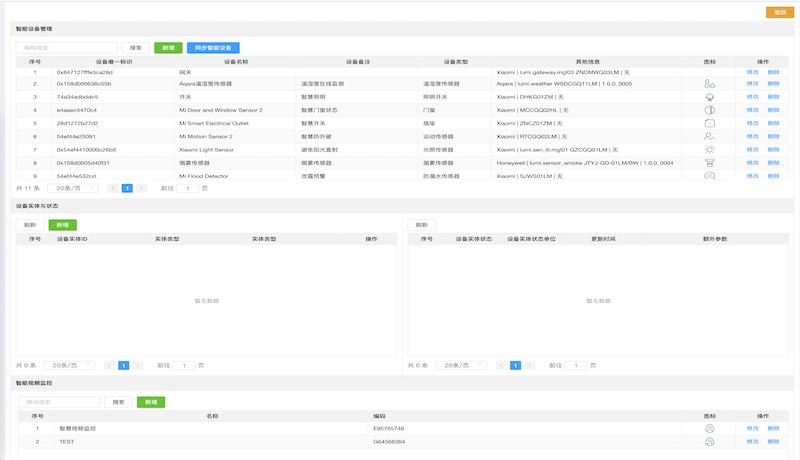Click 删除 link for the TEST video monitor
Image resolution: width=800 pixels, height=460 pixels.
(x=773, y=441)
